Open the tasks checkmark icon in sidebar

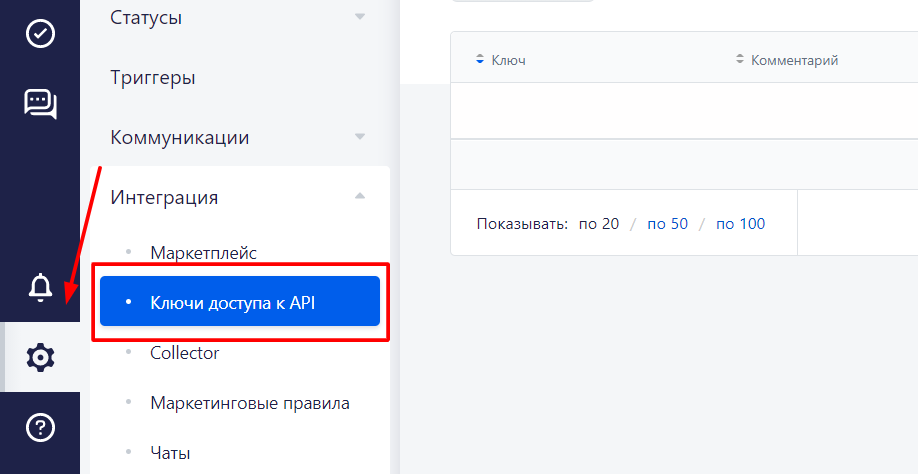point(40,33)
